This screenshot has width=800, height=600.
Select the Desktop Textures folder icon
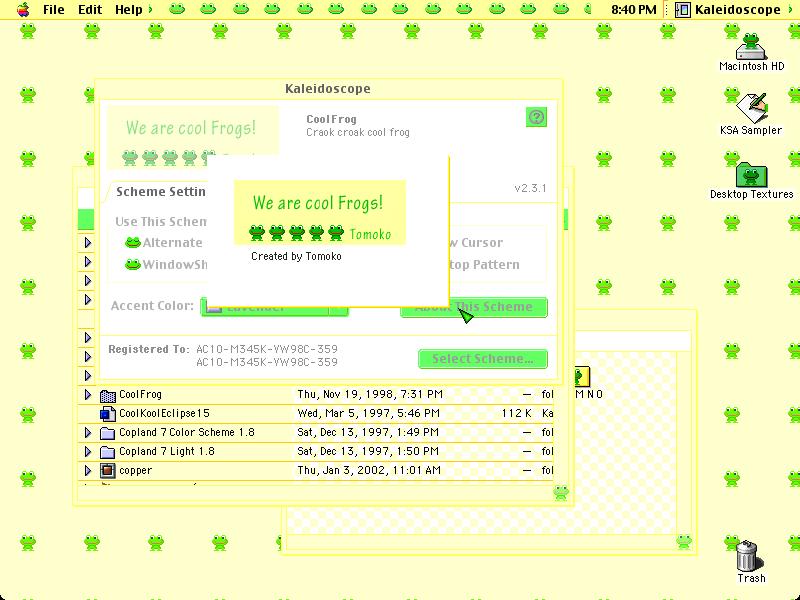point(751,181)
